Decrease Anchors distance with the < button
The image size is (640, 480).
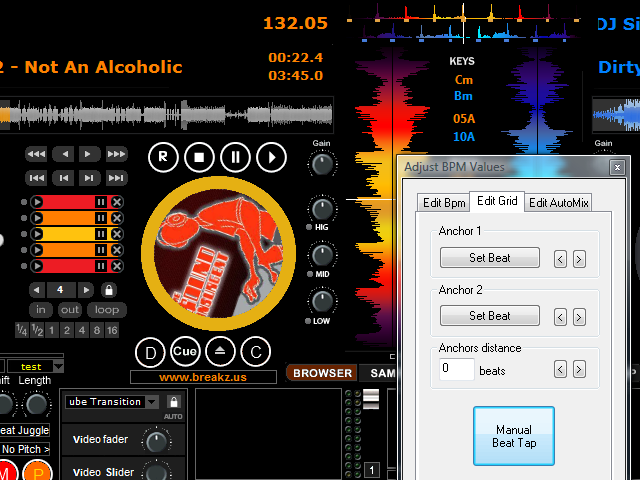(560, 369)
